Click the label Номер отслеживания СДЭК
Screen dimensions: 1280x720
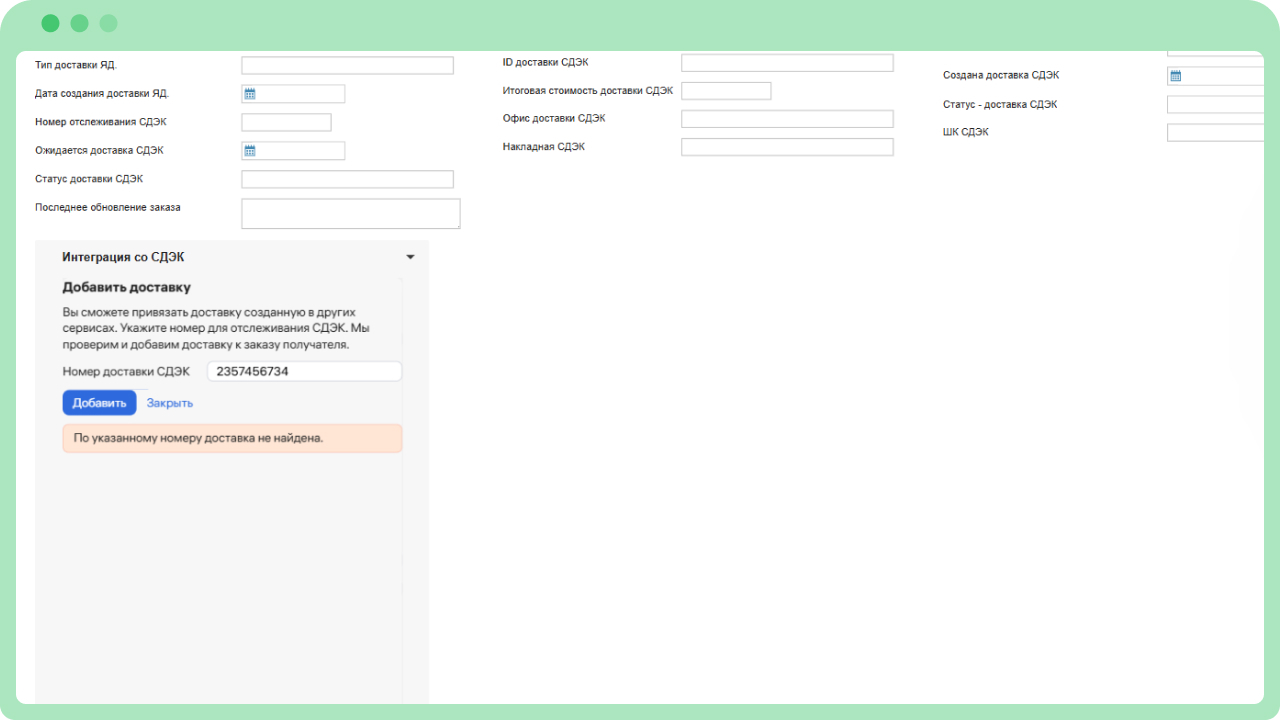[x=101, y=122]
